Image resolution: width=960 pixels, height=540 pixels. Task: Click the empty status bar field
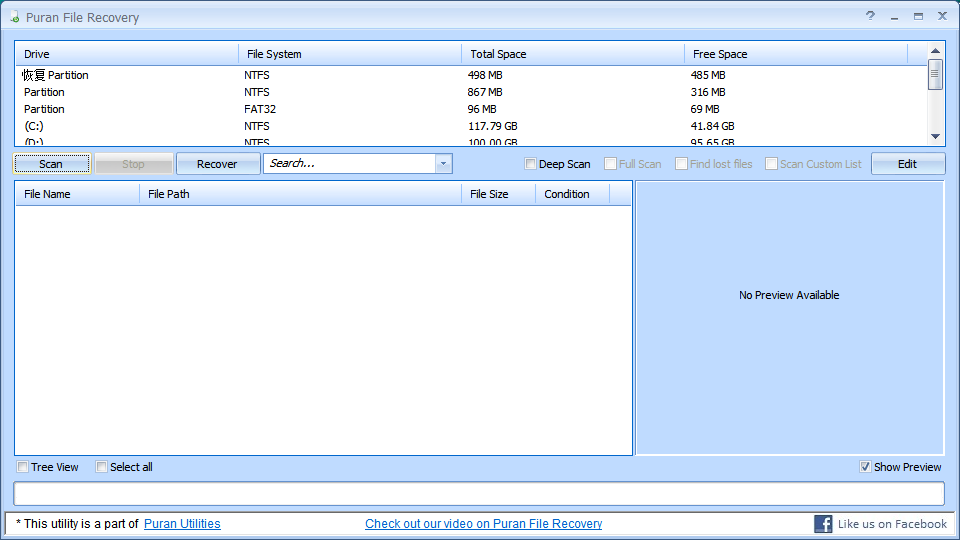pyautogui.click(x=479, y=493)
